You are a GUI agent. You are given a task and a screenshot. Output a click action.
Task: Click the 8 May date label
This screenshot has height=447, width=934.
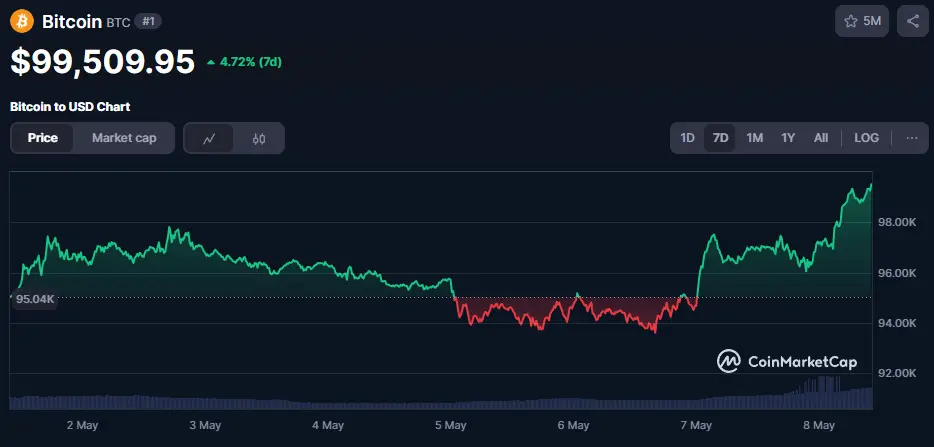click(818, 425)
